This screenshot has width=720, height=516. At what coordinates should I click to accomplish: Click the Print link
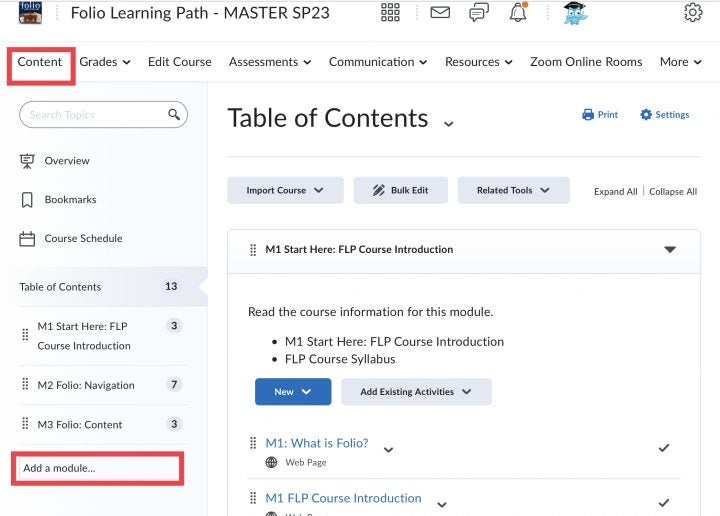click(x=608, y=114)
